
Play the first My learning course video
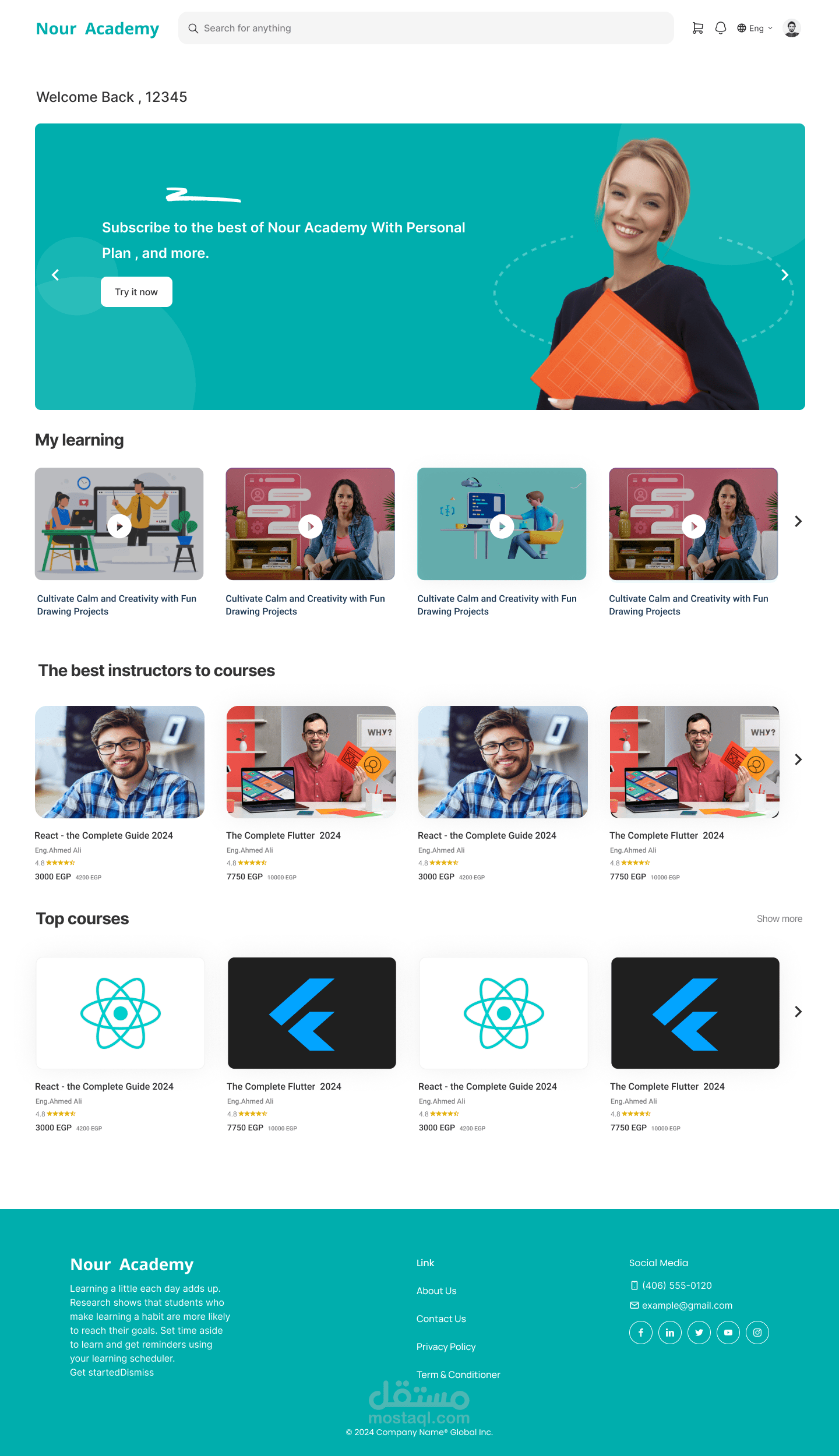pos(119,526)
